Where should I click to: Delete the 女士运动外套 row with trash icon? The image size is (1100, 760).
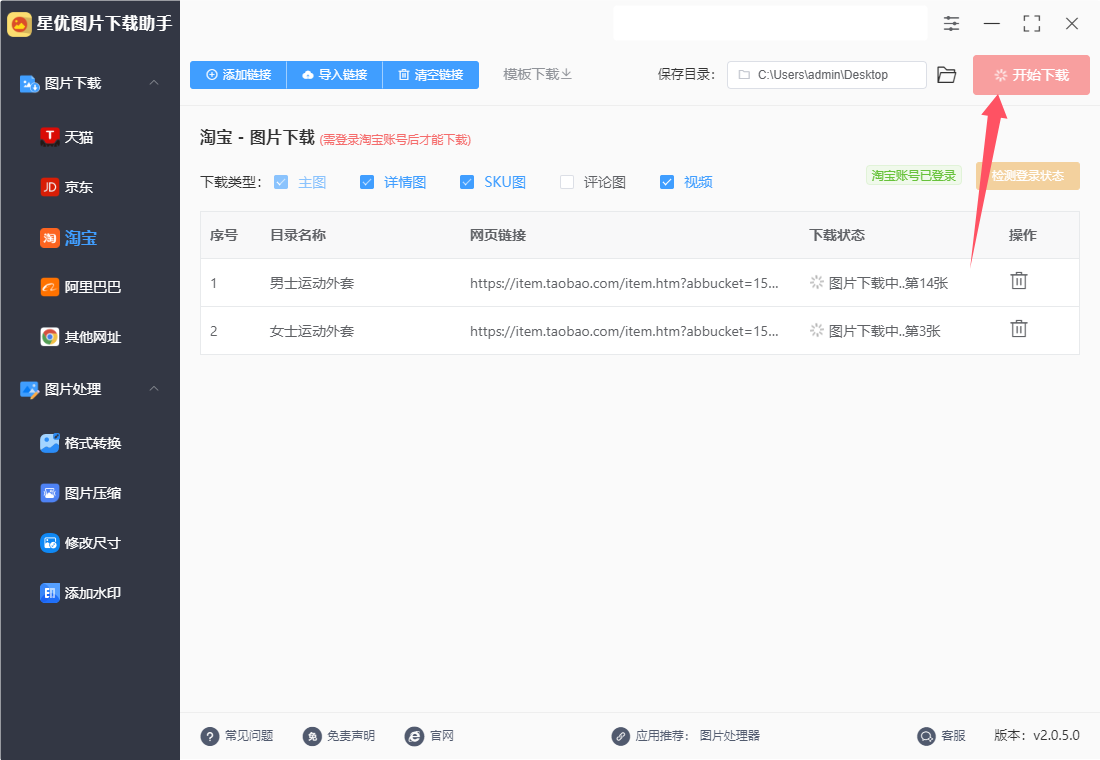click(1019, 328)
